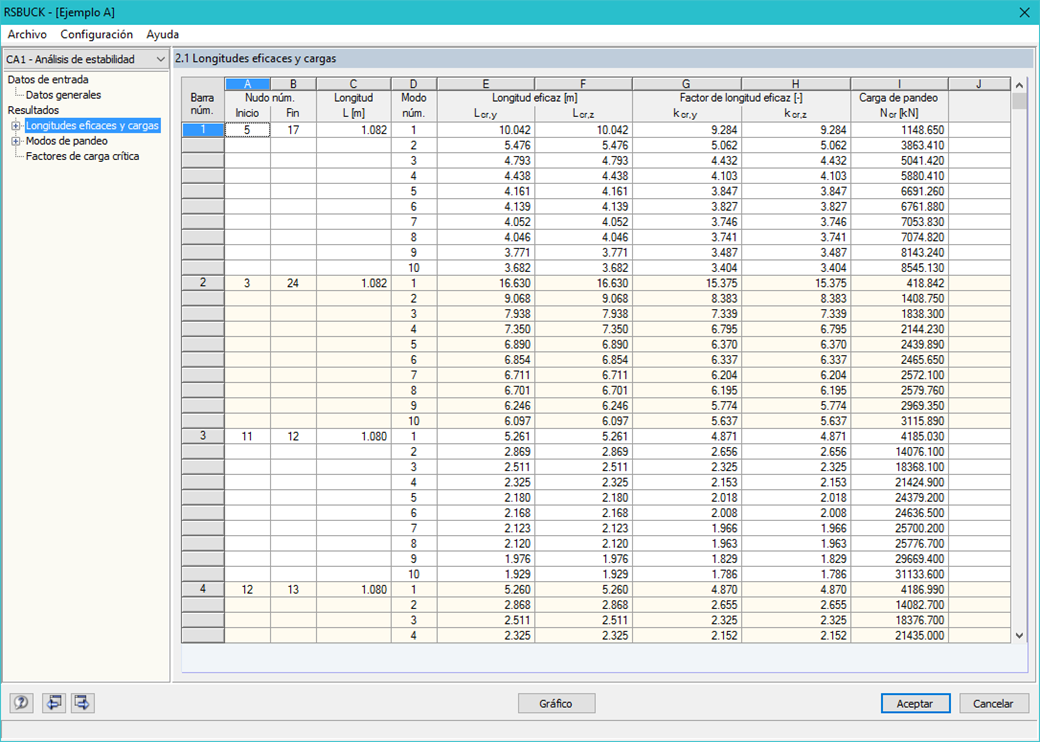This screenshot has width=1040, height=742.
Task: Select column J header
Action: (x=979, y=84)
